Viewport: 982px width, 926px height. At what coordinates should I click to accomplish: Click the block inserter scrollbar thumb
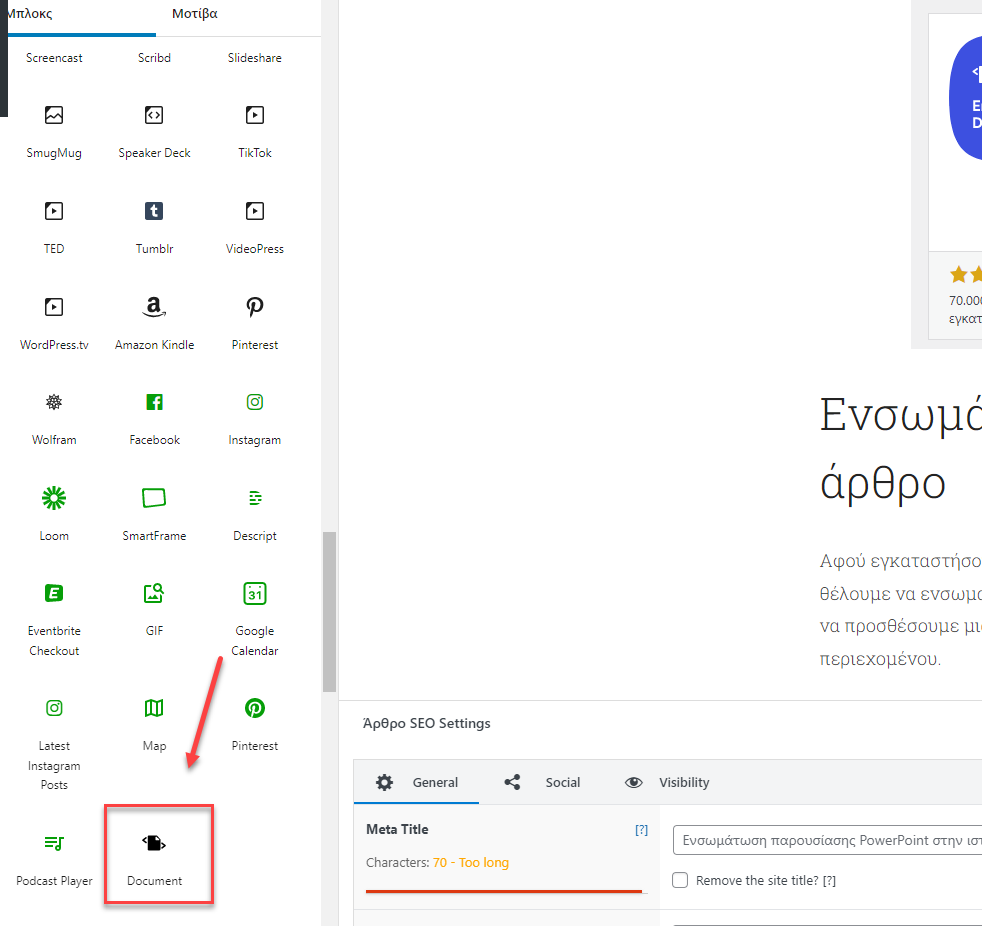329,612
